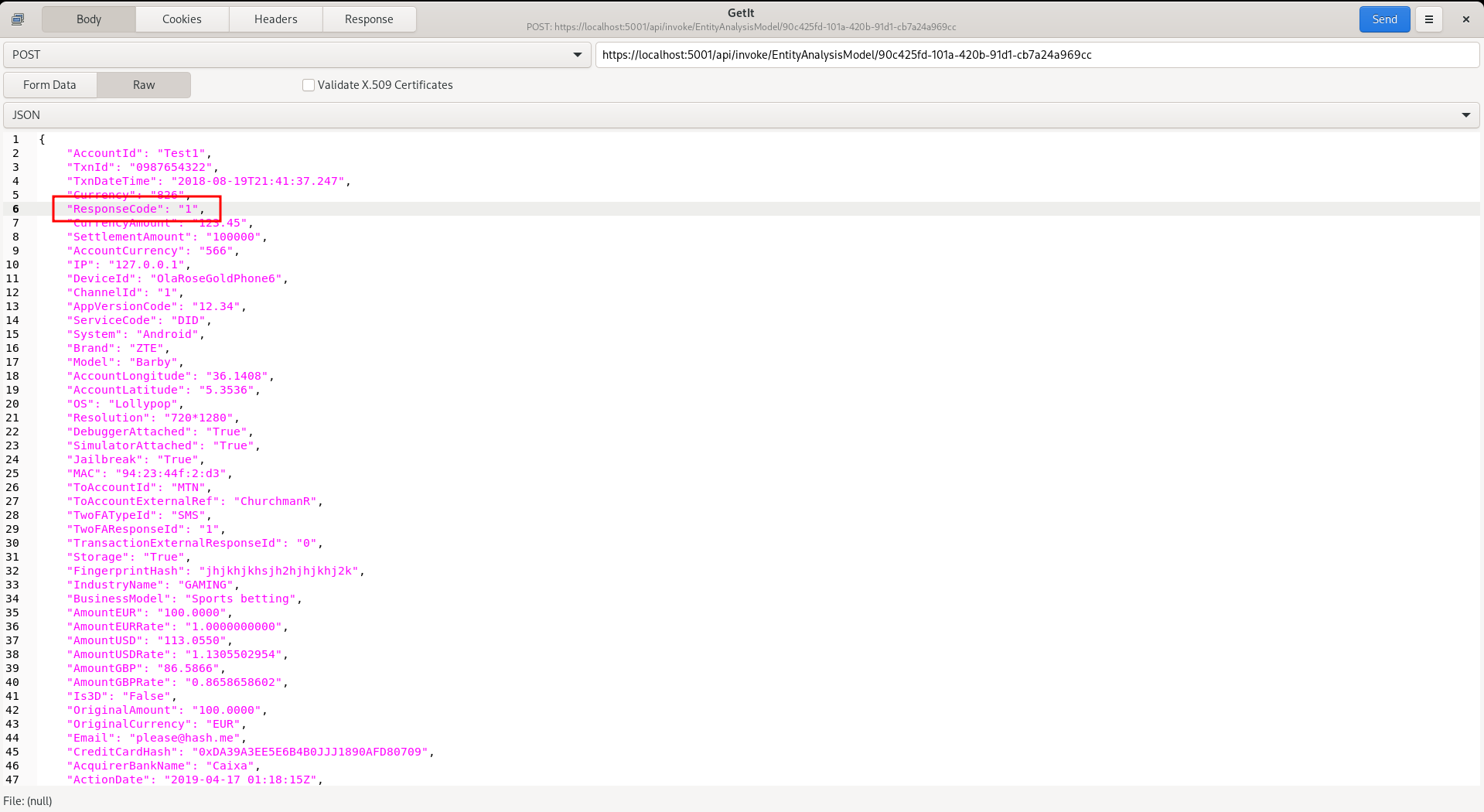Click the "ResponseCode": "1" line
The image size is (1484, 812).
(x=135, y=209)
